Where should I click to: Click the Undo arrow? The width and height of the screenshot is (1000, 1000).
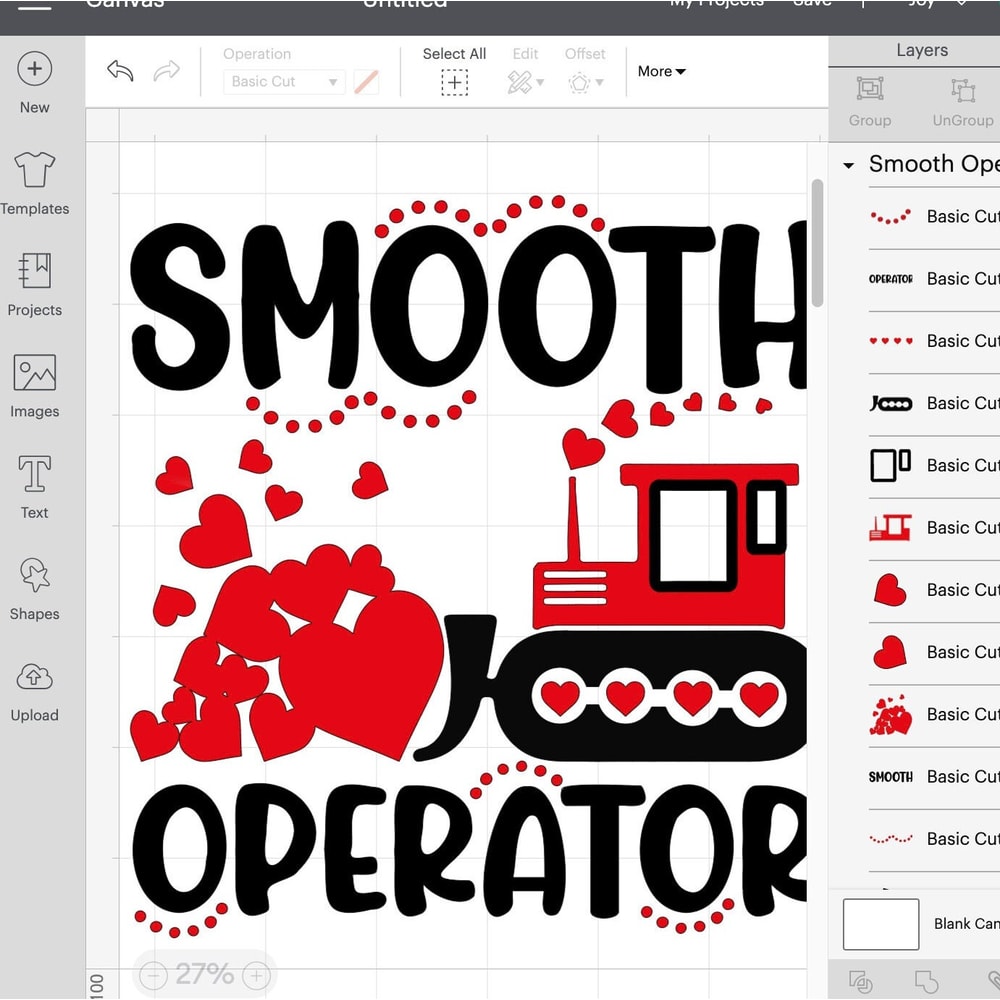[x=119, y=70]
